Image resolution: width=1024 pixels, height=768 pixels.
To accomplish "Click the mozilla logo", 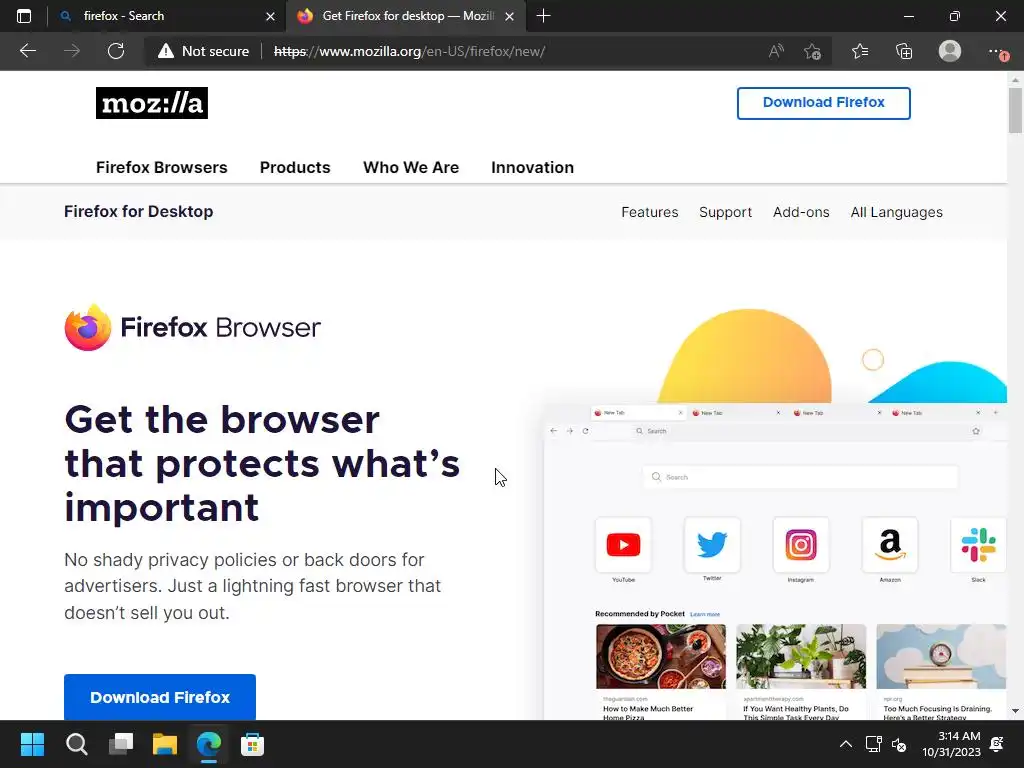I will [152, 103].
